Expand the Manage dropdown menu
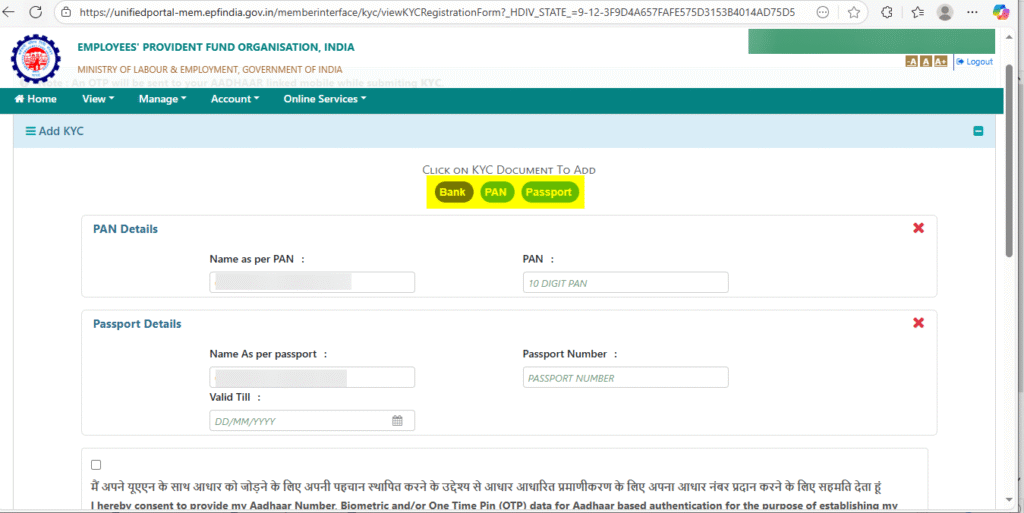This screenshot has height=513, width=1024. coord(162,99)
